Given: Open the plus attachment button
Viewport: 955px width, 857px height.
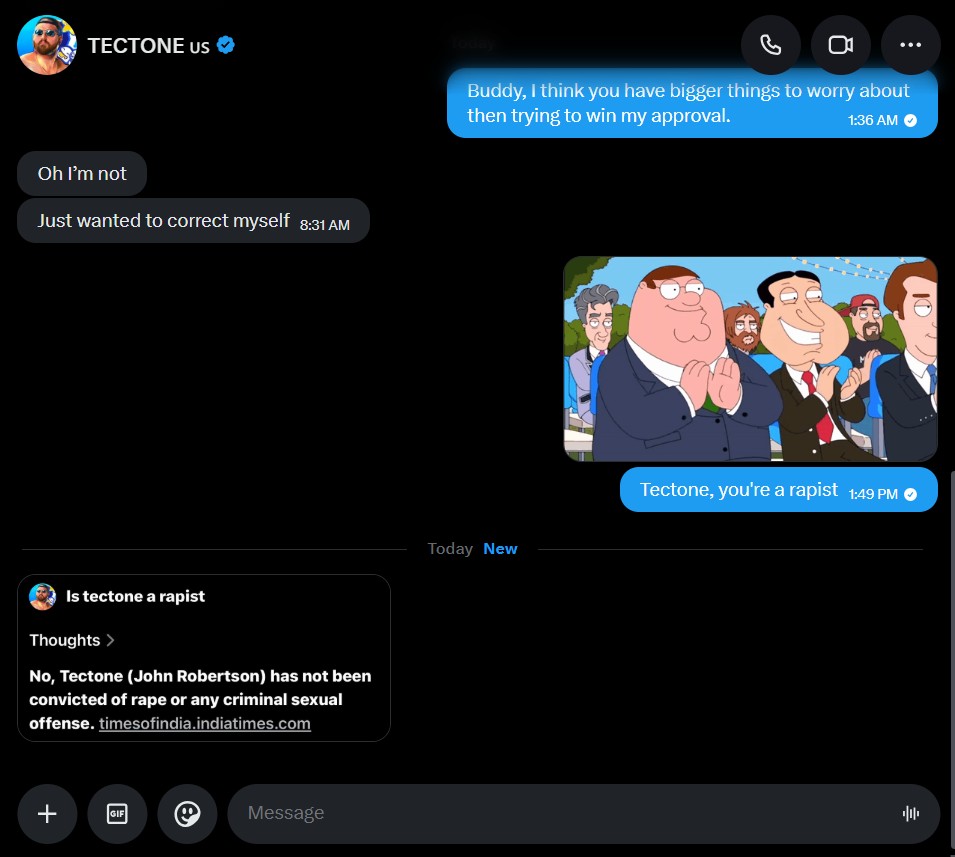Looking at the screenshot, I should pos(47,814).
